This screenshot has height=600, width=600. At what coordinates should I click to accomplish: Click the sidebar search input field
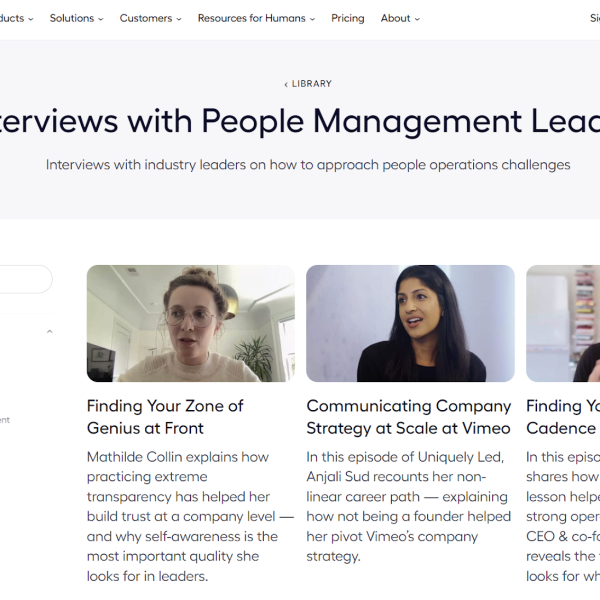click(x=25, y=279)
